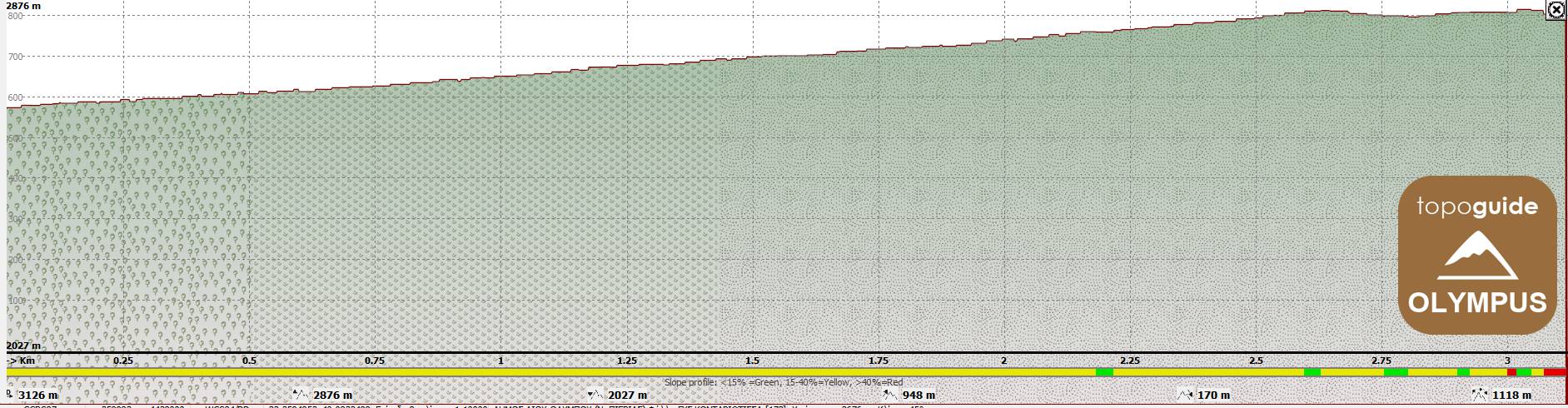Click the '-> Km' axis unit label
1568x408 pixels.
point(21,361)
